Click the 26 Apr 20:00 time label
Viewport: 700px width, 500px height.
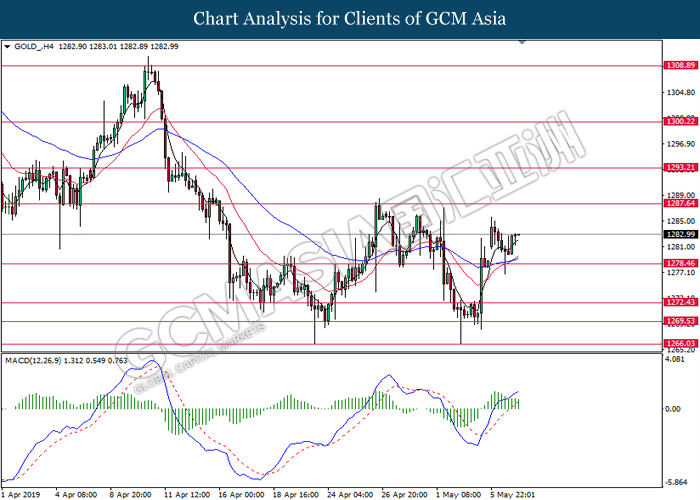coord(404,495)
